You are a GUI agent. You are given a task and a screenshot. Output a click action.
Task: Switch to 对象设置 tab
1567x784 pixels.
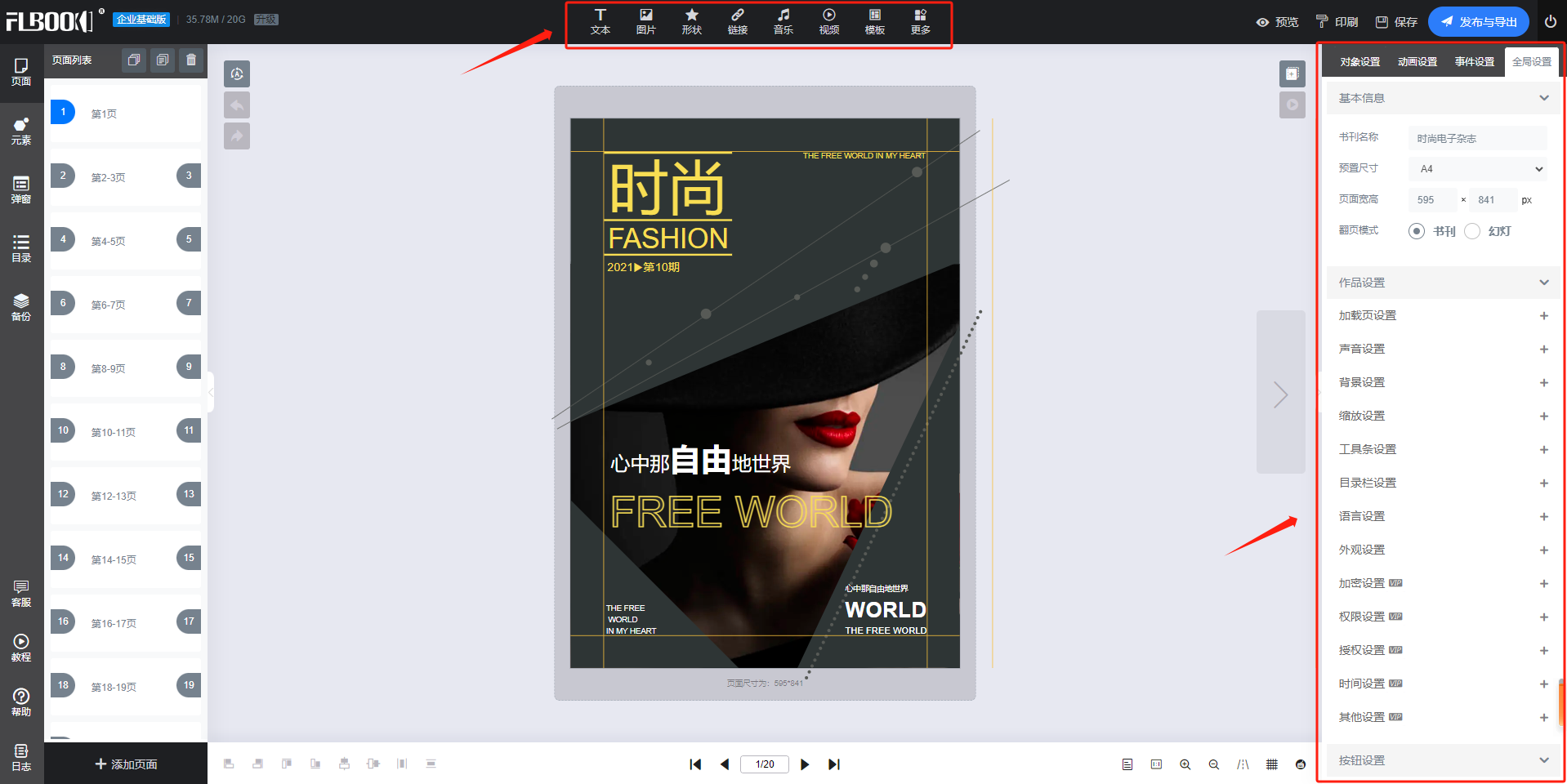1360,62
